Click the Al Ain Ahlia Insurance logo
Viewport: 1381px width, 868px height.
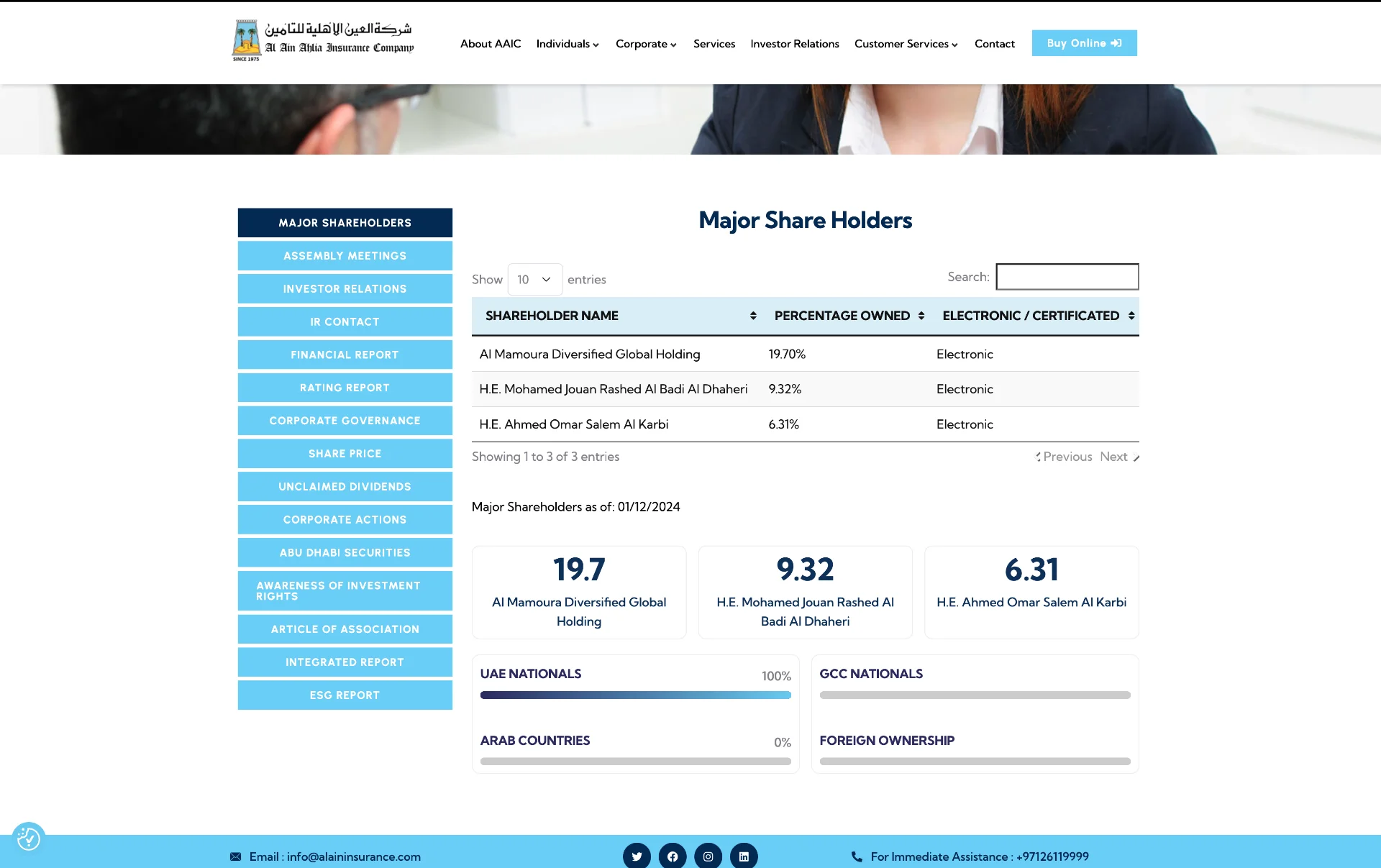tap(323, 41)
